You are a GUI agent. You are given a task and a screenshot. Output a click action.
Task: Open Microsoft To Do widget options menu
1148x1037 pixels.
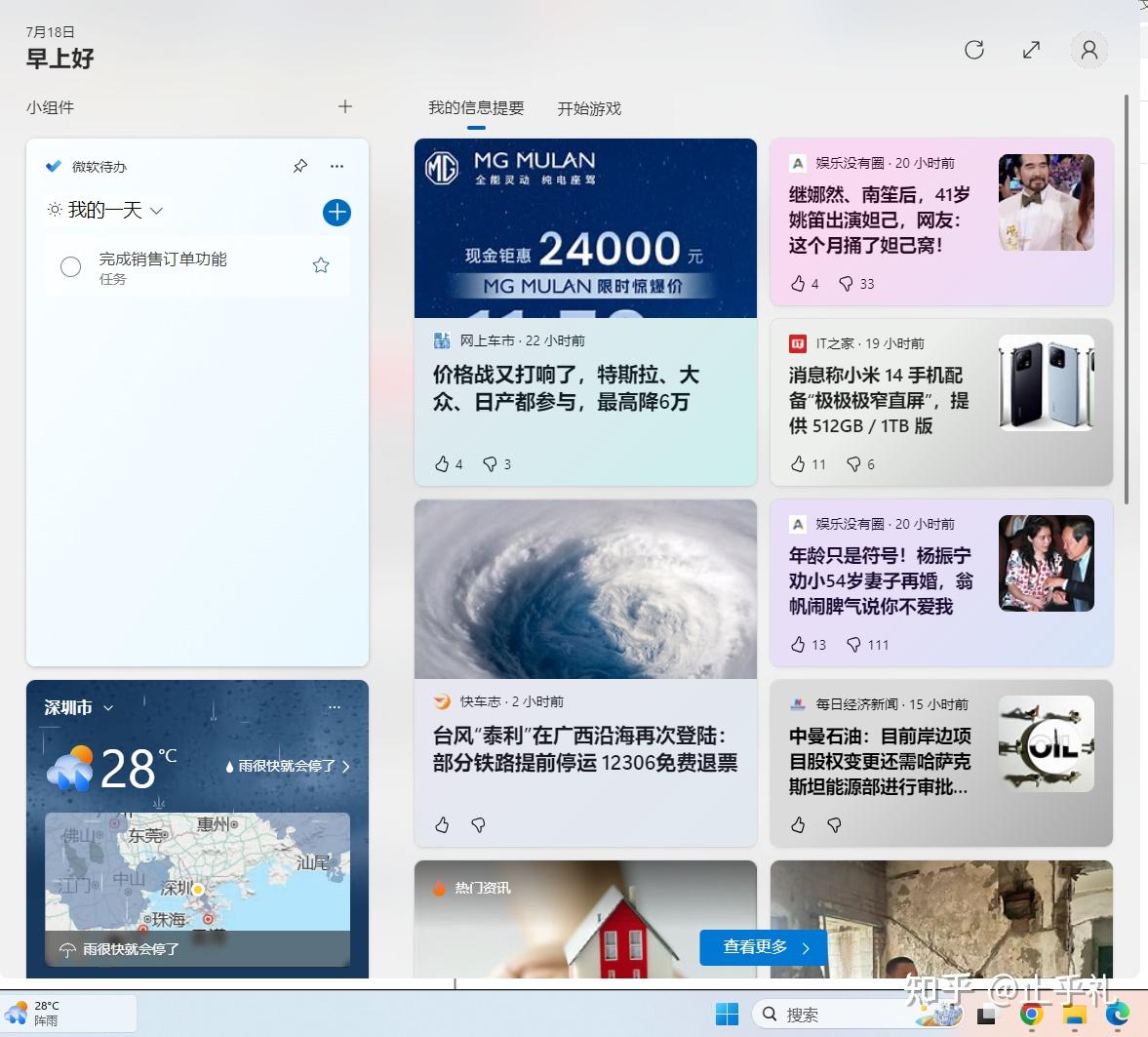(x=336, y=166)
